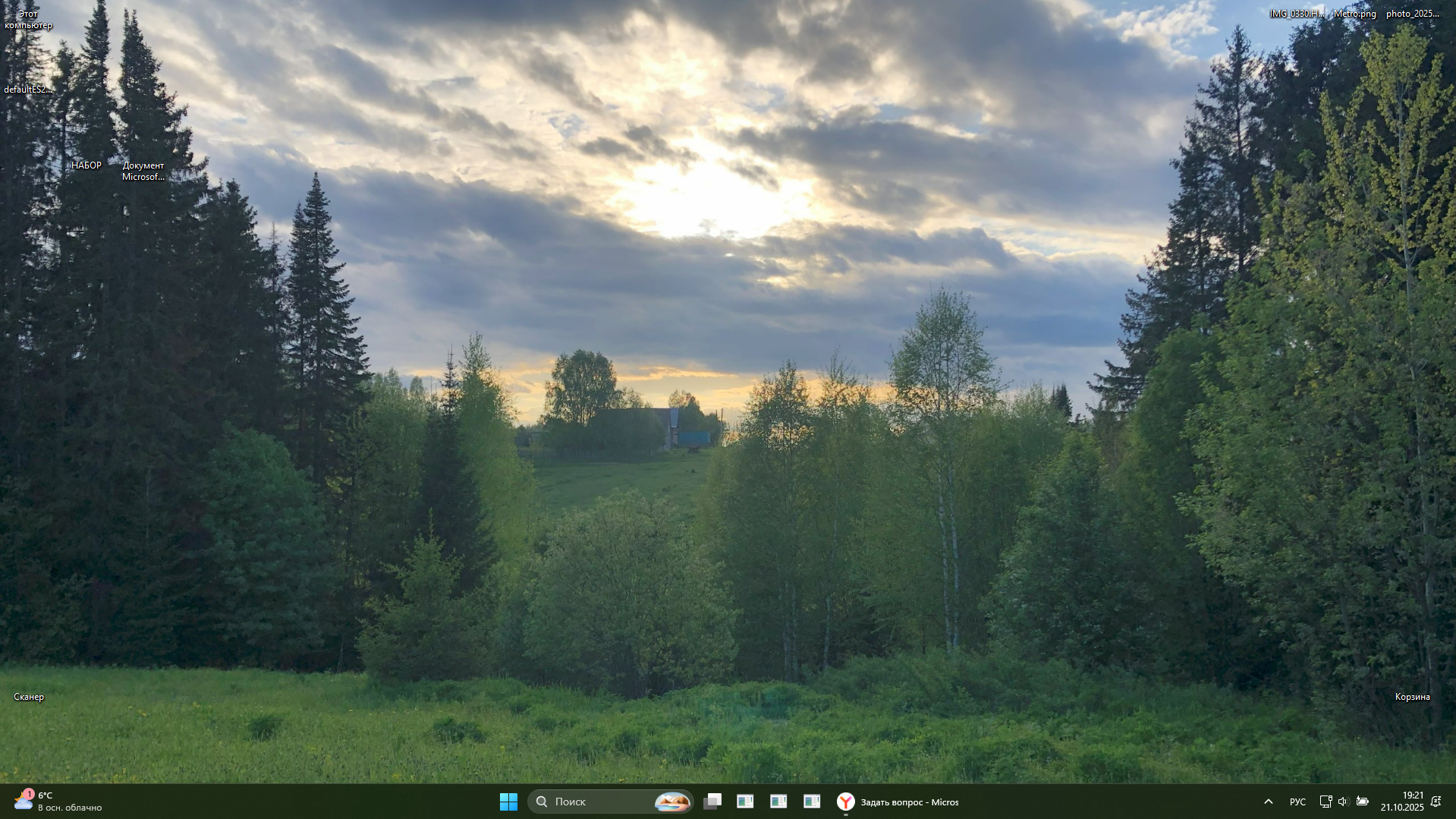Select the НАБОР desktop item
Viewport: 1456px width, 819px height.
click(86, 165)
